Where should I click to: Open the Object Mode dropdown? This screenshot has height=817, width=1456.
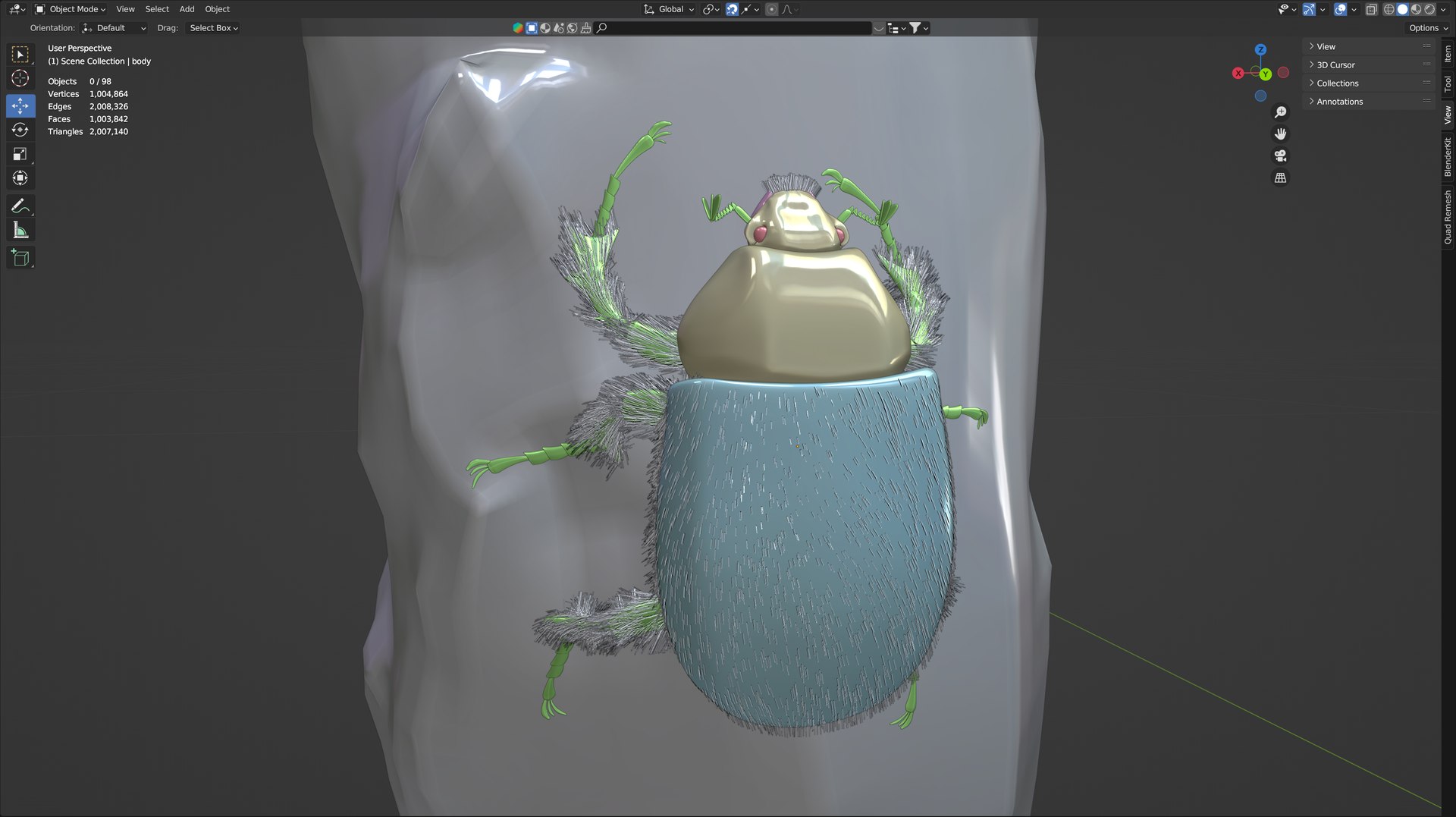pos(71,9)
